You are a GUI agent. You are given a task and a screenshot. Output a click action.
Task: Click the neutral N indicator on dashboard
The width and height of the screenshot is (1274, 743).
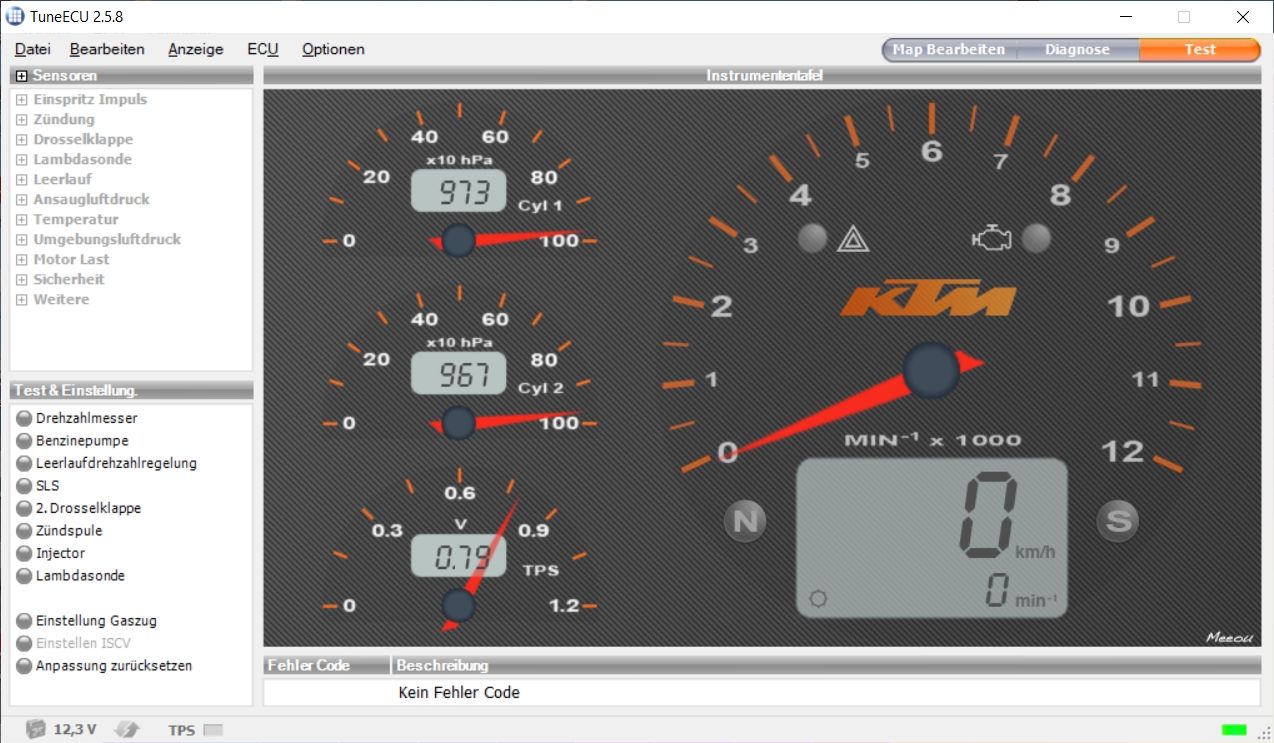[x=745, y=520]
